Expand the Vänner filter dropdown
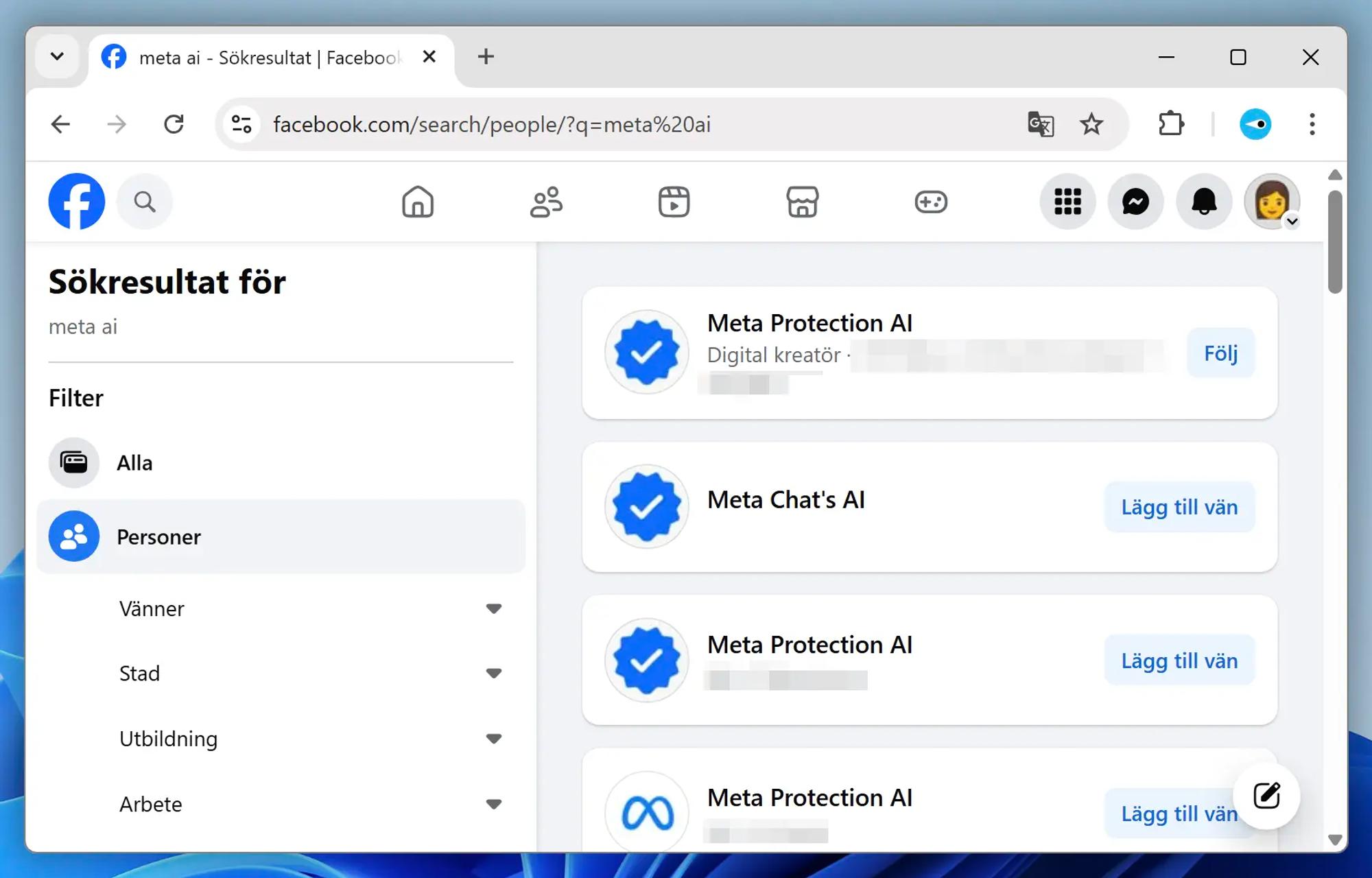Image resolution: width=1372 pixels, height=878 pixels. (x=493, y=608)
